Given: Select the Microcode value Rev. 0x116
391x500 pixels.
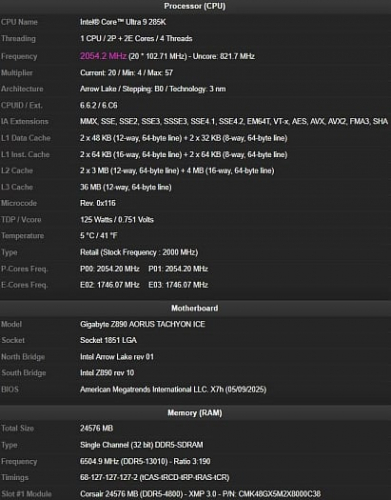Looking at the screenshot, I should click(98, 203).
